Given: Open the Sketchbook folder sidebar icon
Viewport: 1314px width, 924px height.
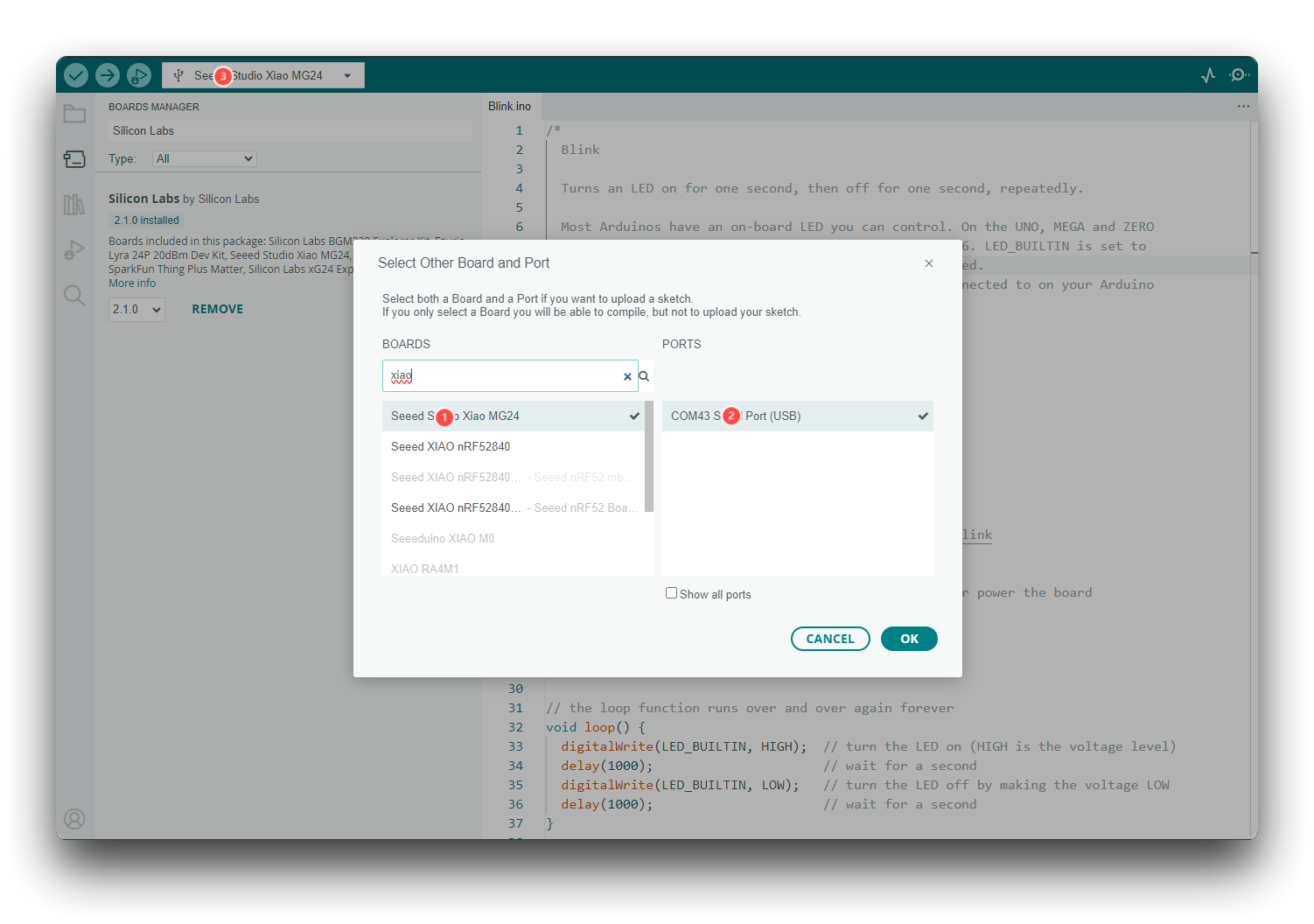Looking at the screenshot, I should (74, 114).
